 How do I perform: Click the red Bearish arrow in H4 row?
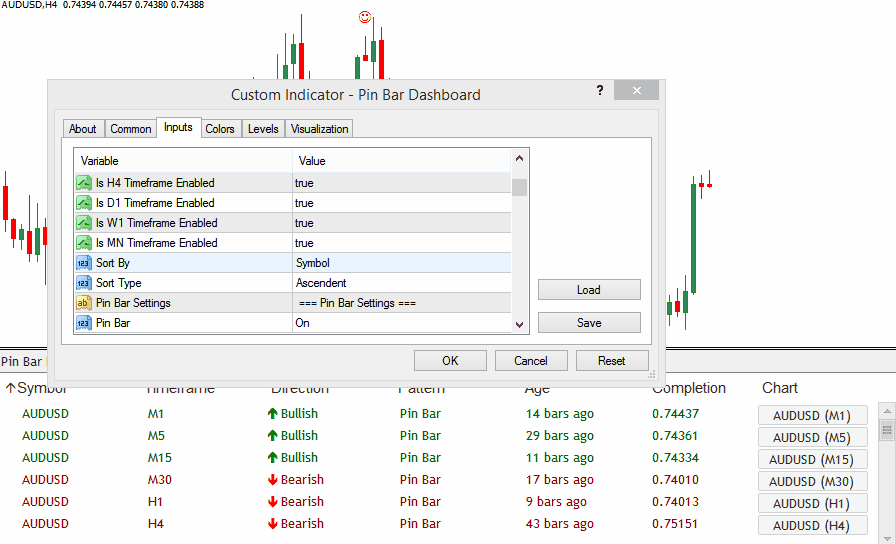(x=272, y=524)
